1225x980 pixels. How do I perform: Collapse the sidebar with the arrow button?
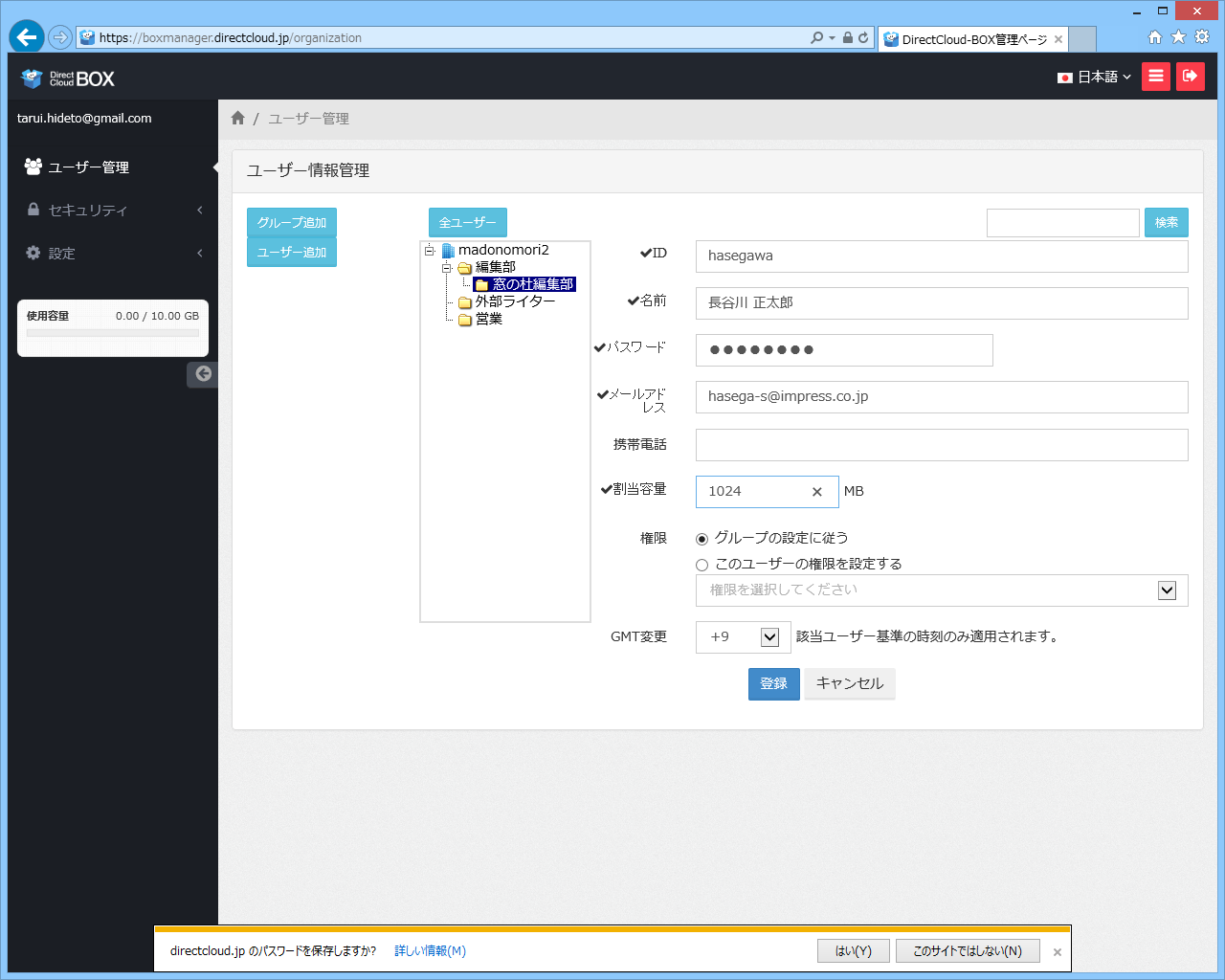tap(202, 373)
